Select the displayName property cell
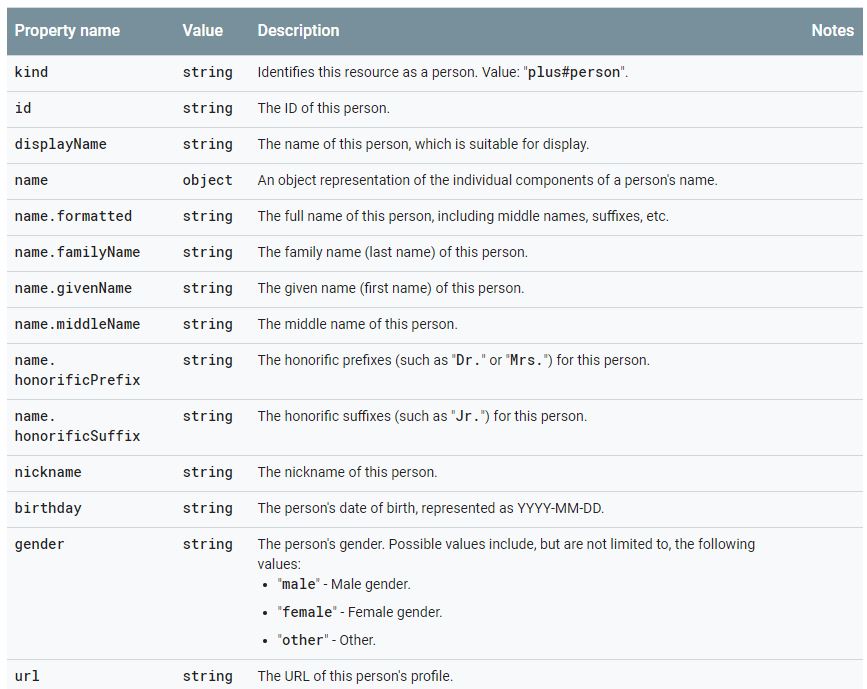This screenshot has width=867, height=689. click(x=60, y=144)
